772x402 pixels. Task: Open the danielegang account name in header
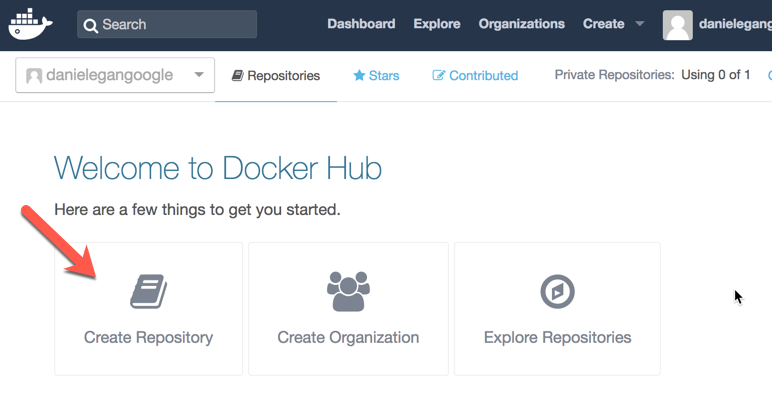click(735, 24)
